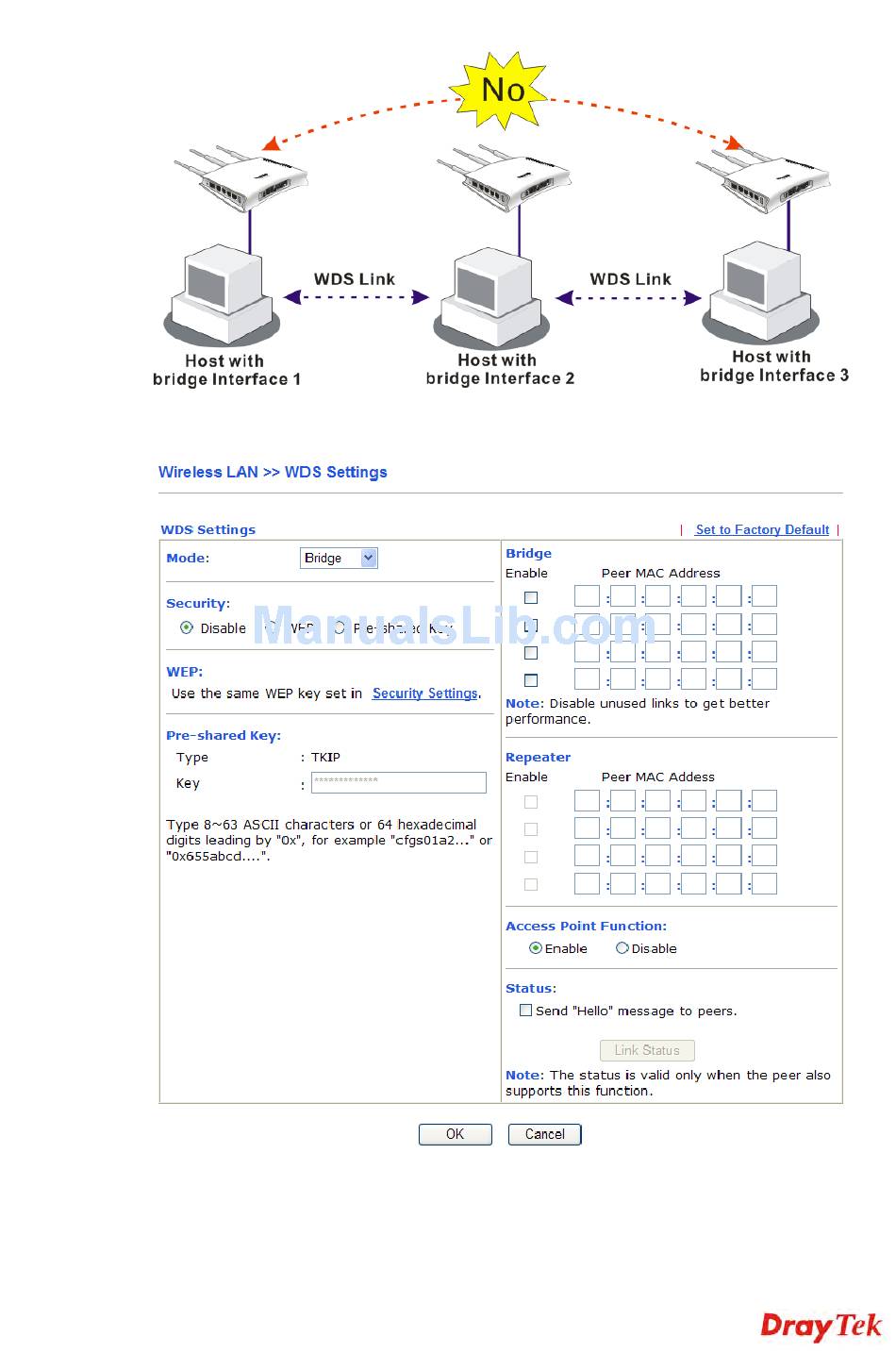Click the "TKIP" type value
Screen dimensions: 896x1354
[326, 757]
